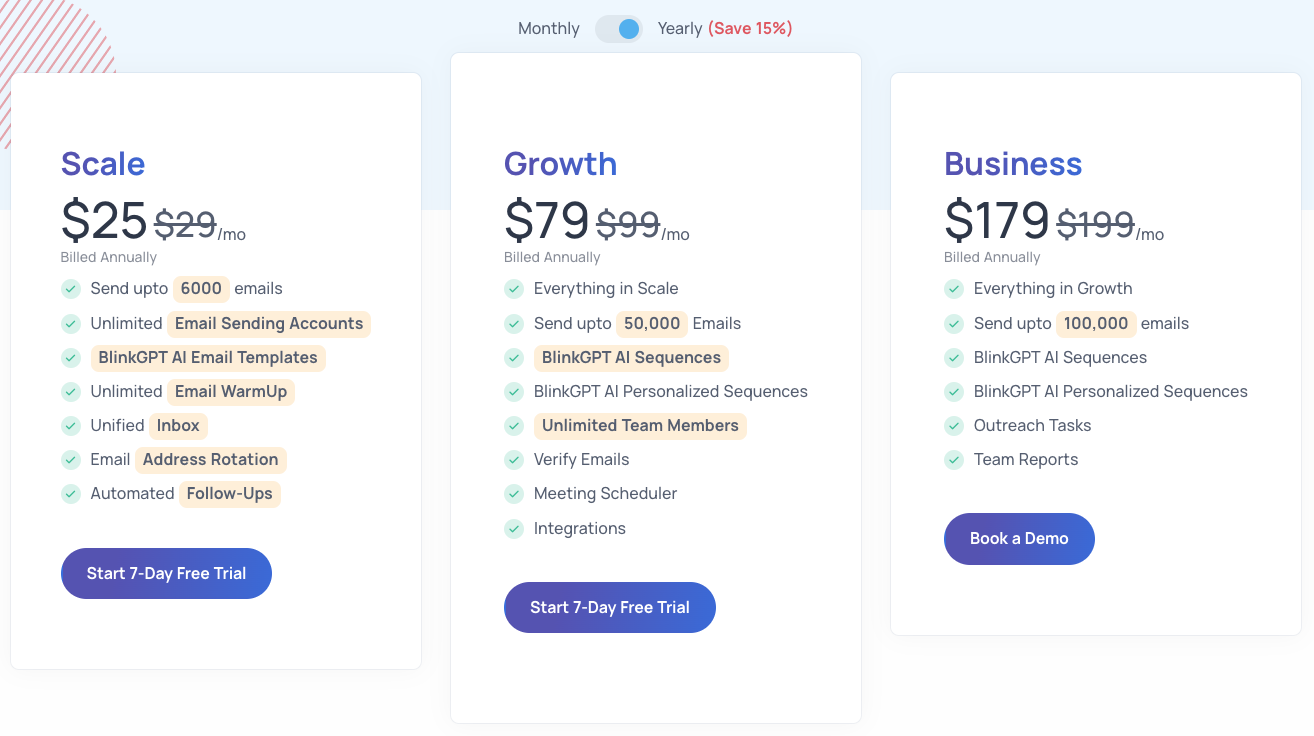Click the Unlimited Team Members highlighted tag
Viewport: 1314px width, 736px height.
(640, 426)
